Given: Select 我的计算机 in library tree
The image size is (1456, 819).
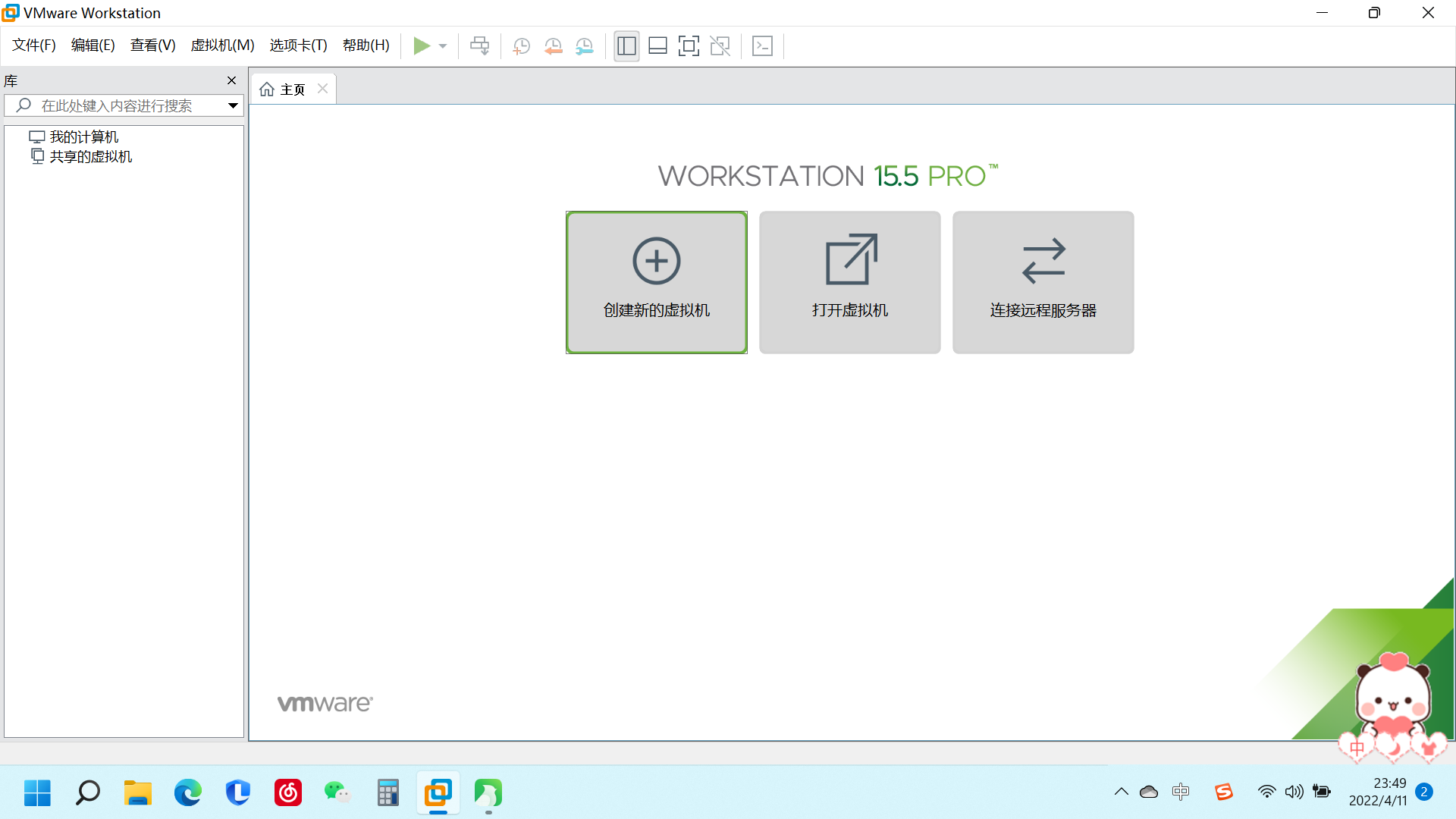Looking at the screenshot, I should pos(83,137).
